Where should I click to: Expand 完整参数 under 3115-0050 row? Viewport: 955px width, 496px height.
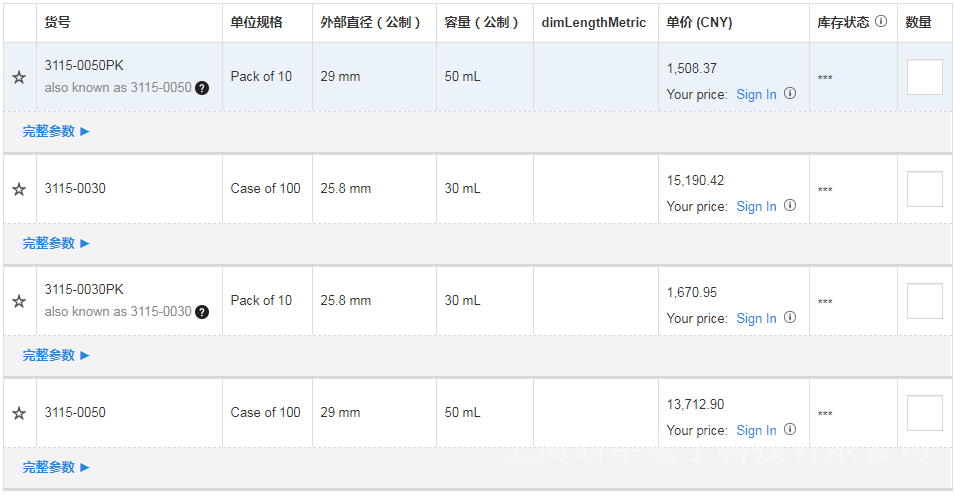56,467
